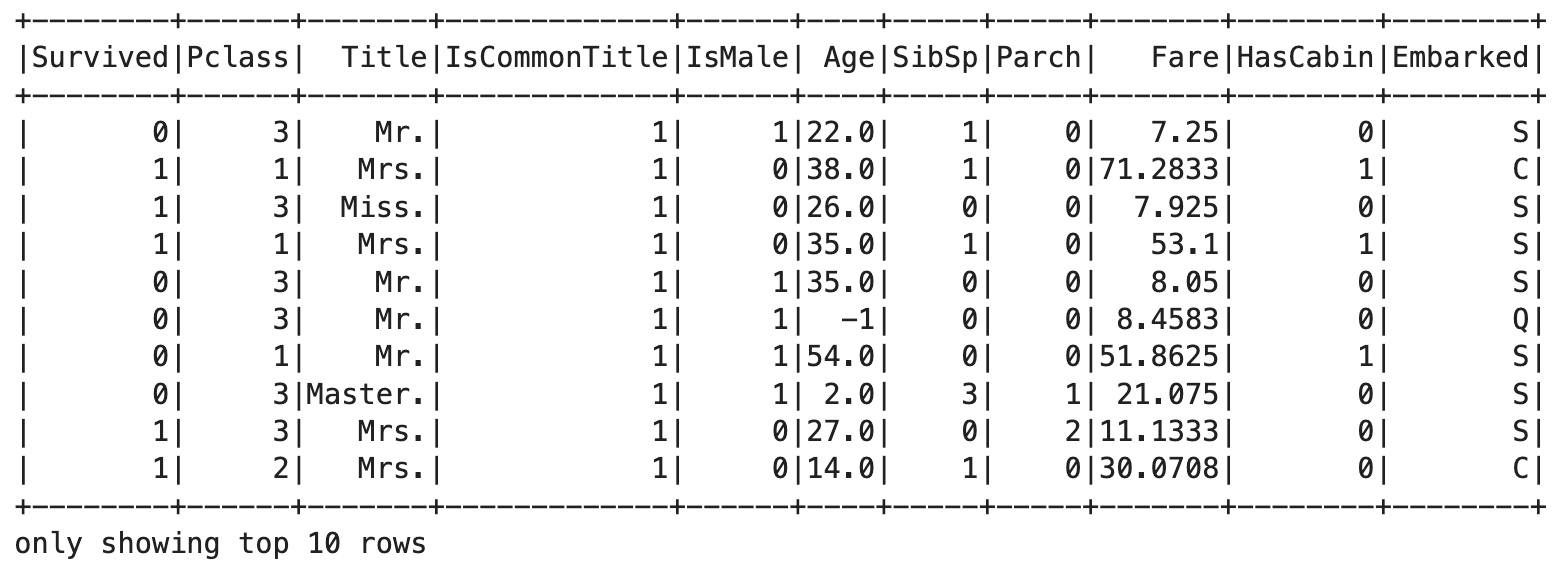Select the Title column header
The image size is (1564, 566).
click(x=384, y=58)
